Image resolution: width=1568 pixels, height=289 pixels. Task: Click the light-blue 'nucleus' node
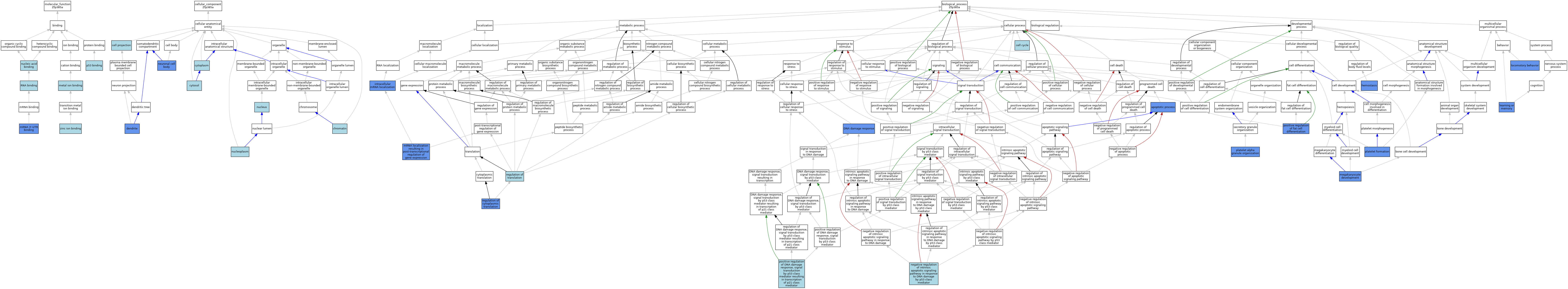click(x=262, y=107)
